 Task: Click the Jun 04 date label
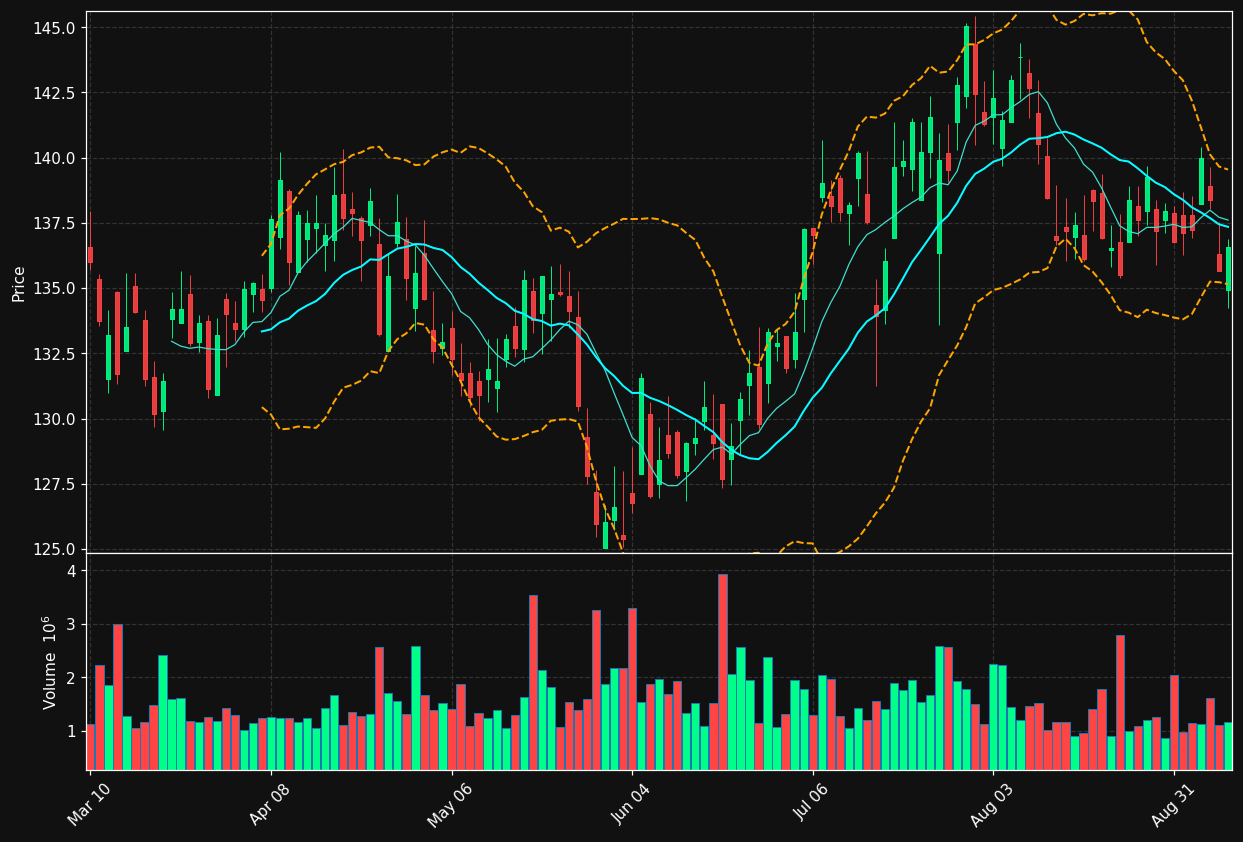point(631,805)
